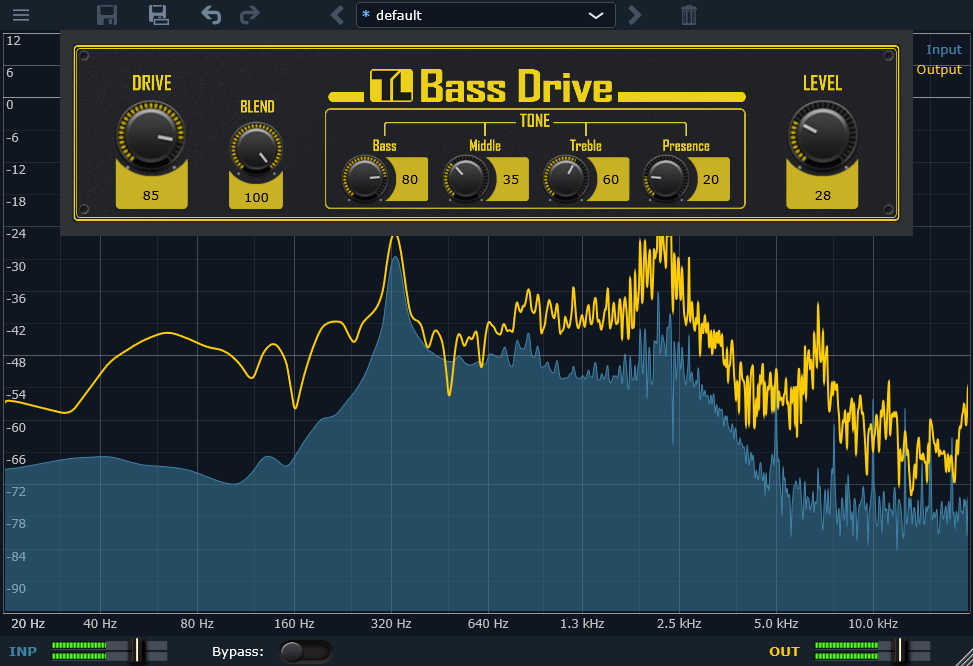Click the OUT label
This screenshot has width=973, height=666.
point(784,652)
